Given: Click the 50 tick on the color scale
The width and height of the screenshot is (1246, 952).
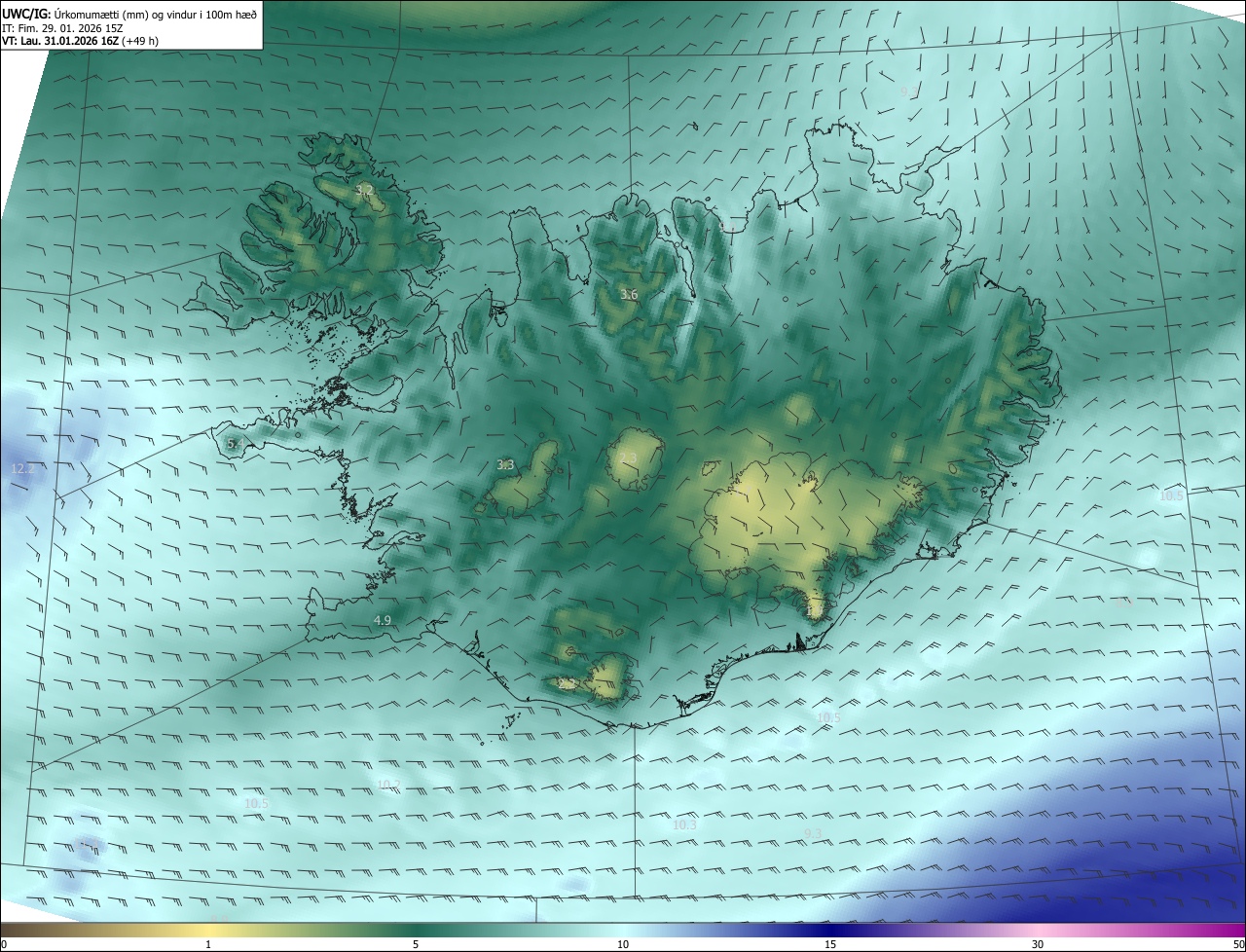Looking at the screenshot, I should [1238, 944].
